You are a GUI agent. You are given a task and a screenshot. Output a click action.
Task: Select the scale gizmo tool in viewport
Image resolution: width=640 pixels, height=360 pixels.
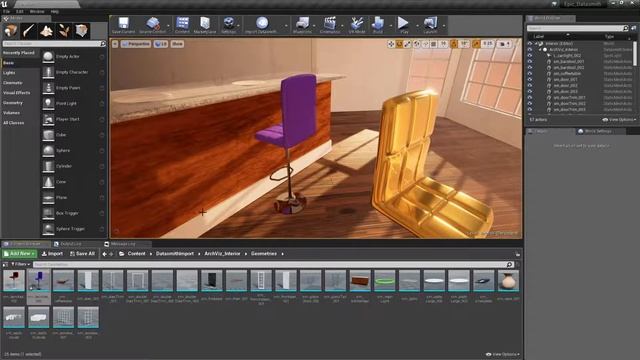click(407, 44)
